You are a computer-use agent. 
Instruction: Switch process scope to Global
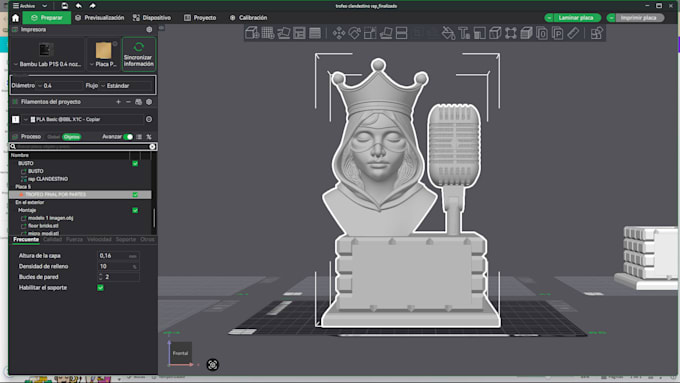point(54,137)
